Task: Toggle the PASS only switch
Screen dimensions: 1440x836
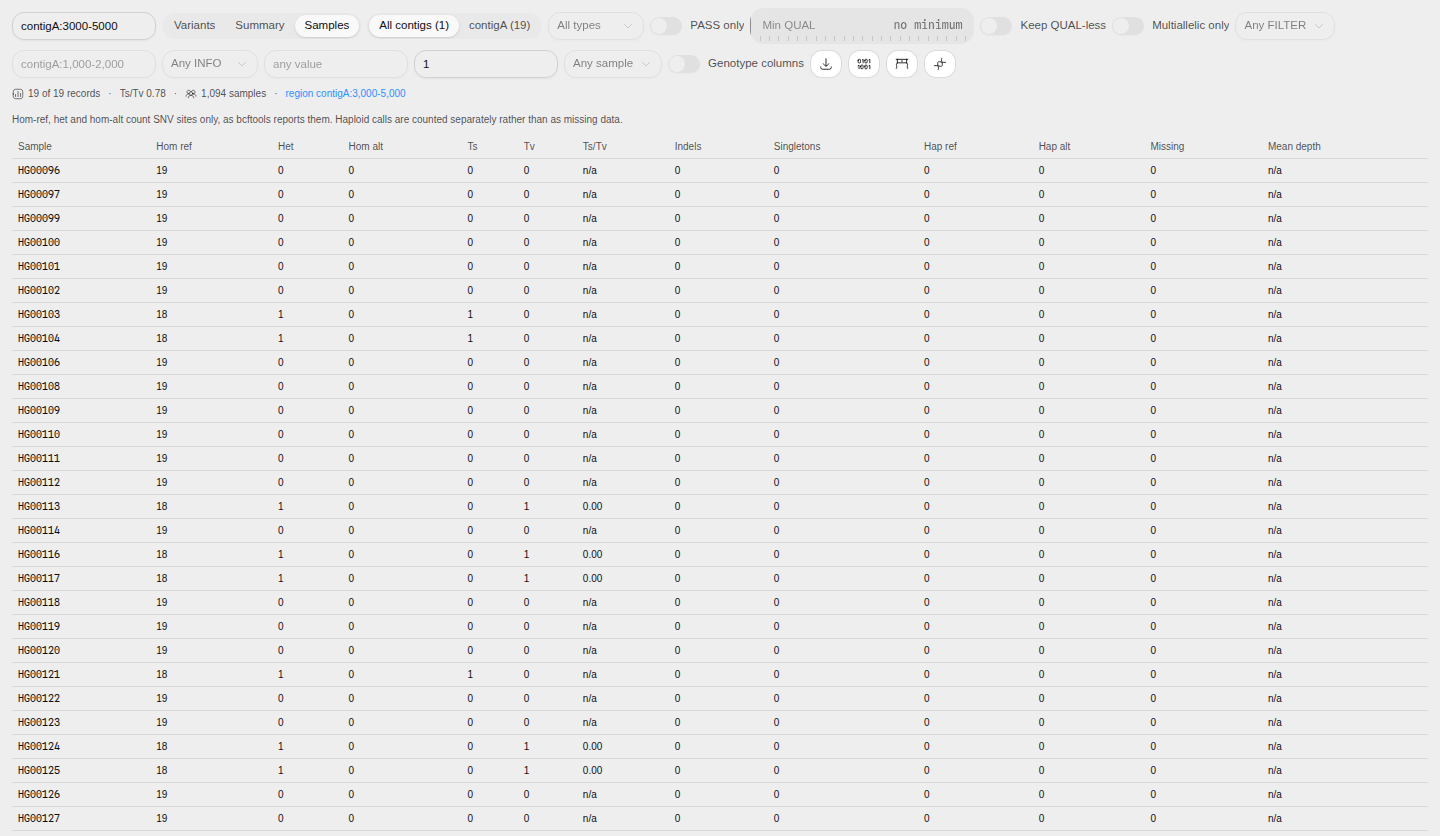Action: point(666,26)
